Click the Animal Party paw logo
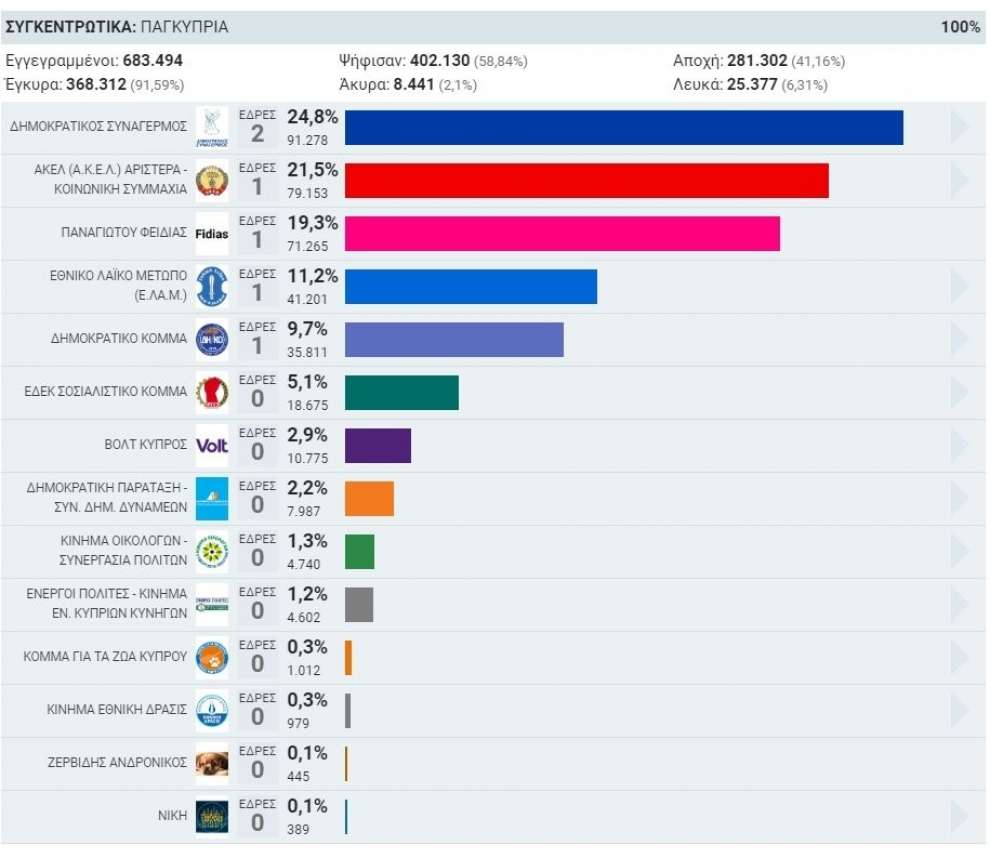 click(212, 658)
